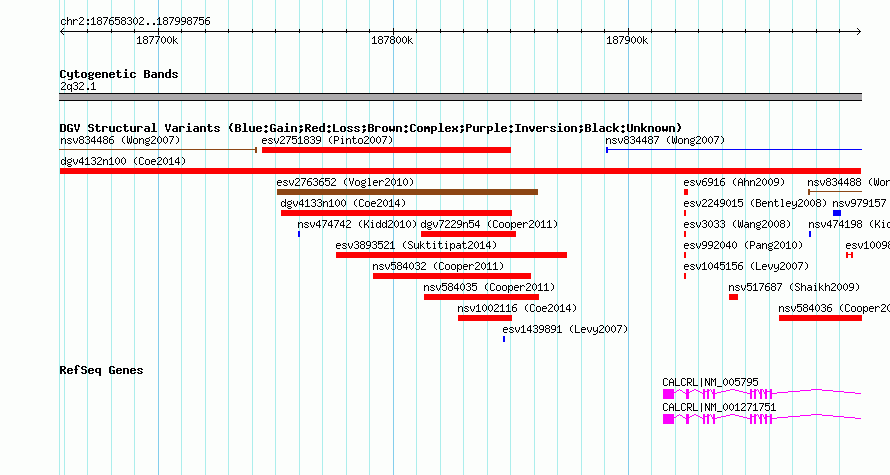Select variant esv992040 (Pang2010) label
This screenshot has width=890, height=475.
pos(743,245)
